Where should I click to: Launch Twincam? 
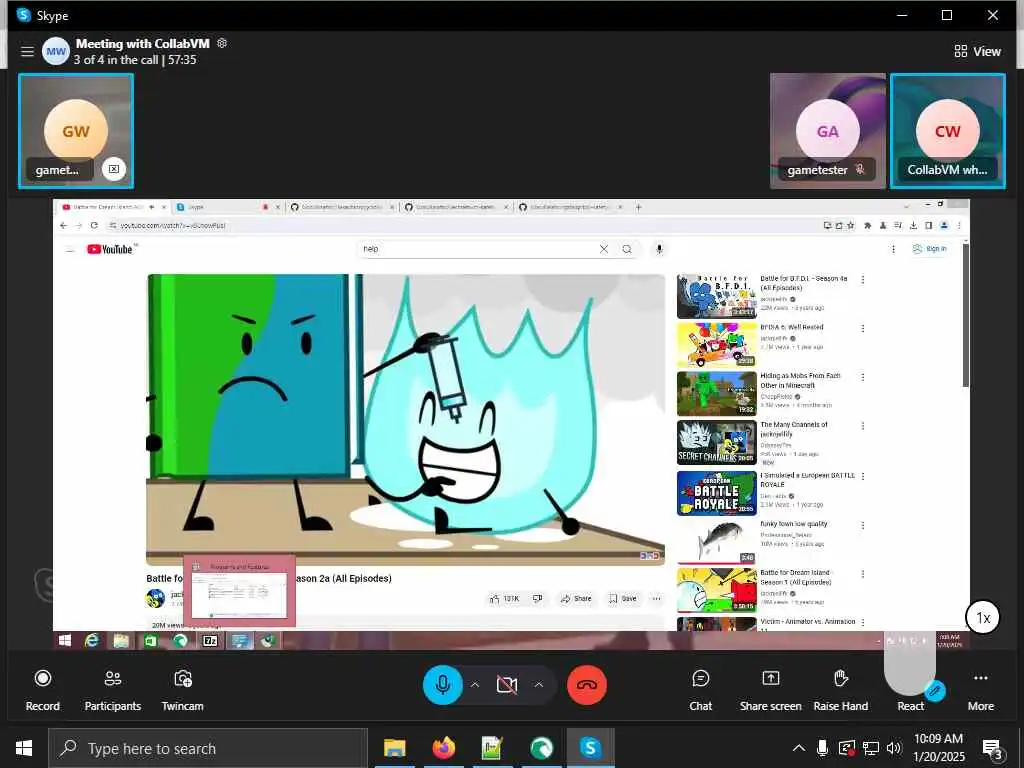click(182, 690)
